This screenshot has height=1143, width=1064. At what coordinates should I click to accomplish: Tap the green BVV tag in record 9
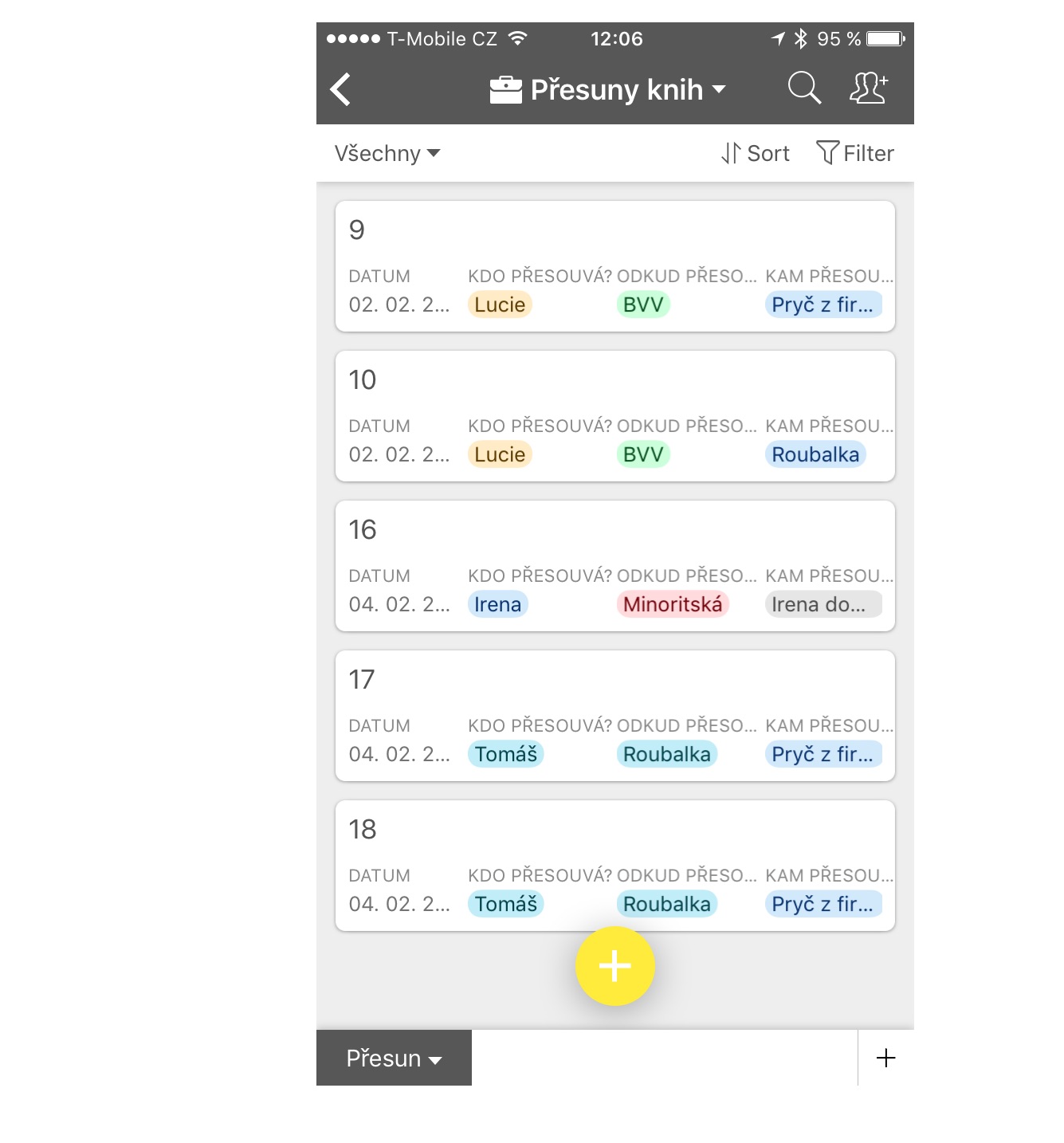643,304
